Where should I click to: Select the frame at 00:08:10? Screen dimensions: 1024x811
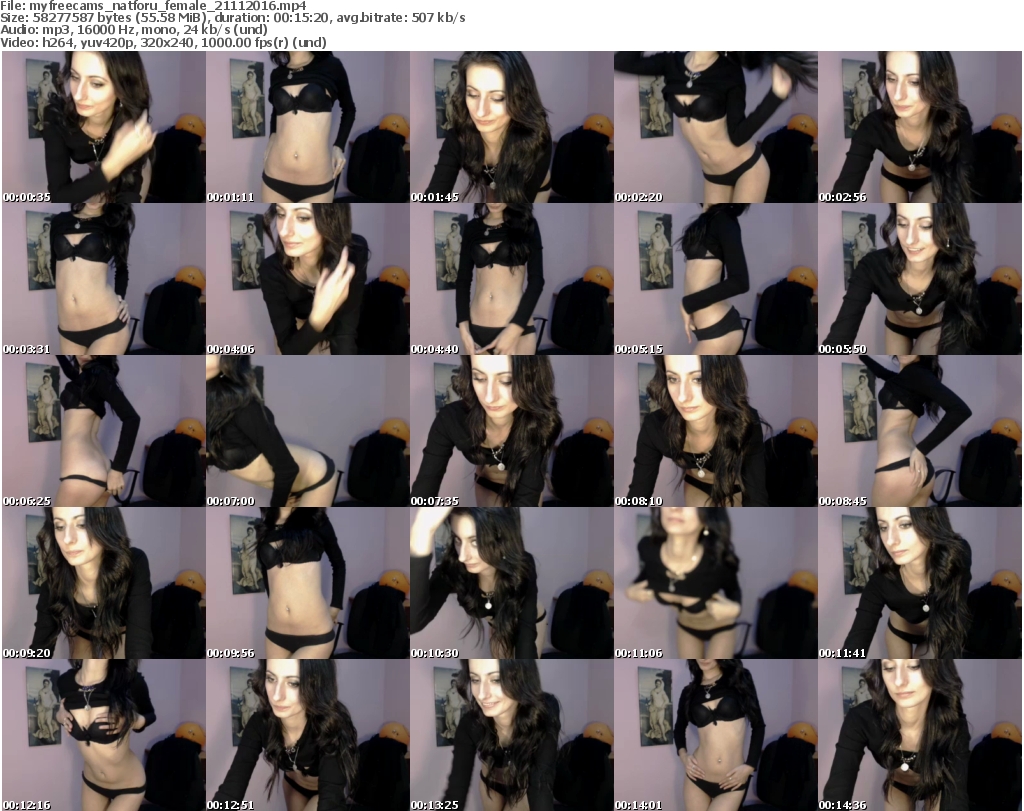pyautogui.click(x=716, y=432)
